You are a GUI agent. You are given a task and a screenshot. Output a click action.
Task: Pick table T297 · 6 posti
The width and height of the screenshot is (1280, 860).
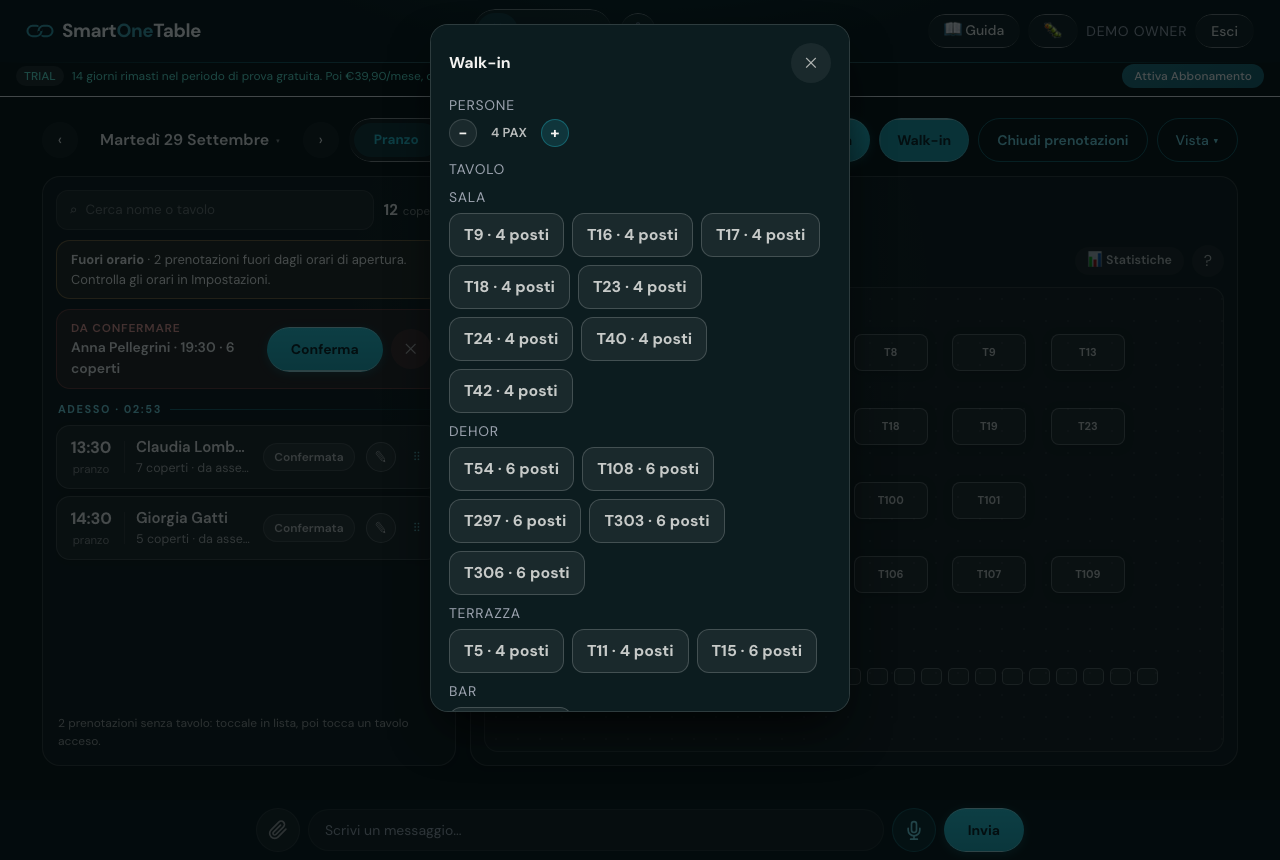point(515,521)
